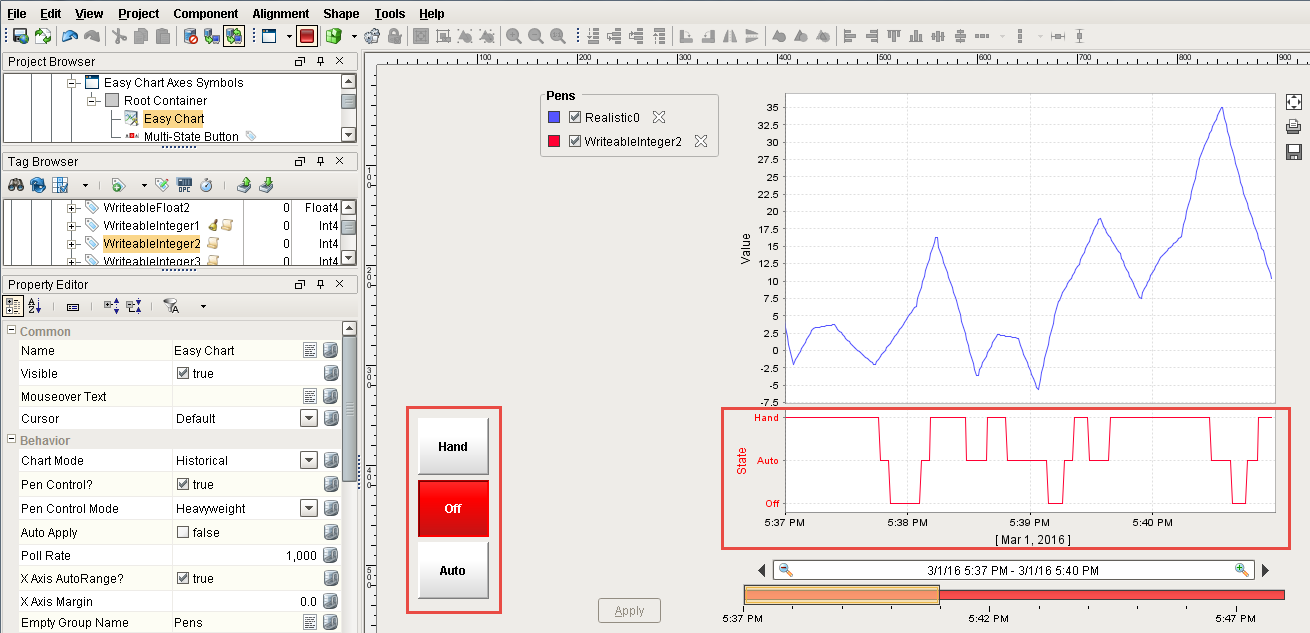Image resolution: width=1310 pixels, height=633 pixels.
Task: Open the File menu
Action: pos(17,14)
